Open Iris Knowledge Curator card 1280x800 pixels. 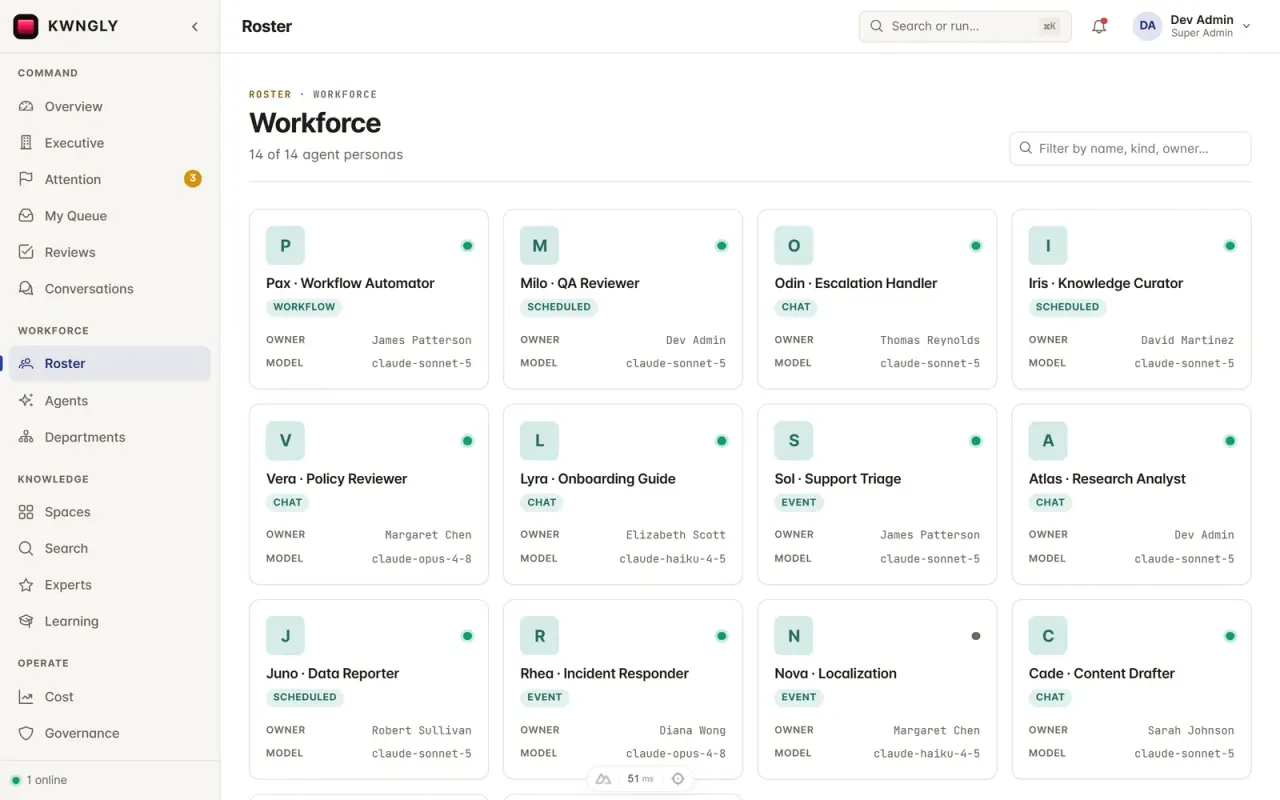coord(1131,299)
